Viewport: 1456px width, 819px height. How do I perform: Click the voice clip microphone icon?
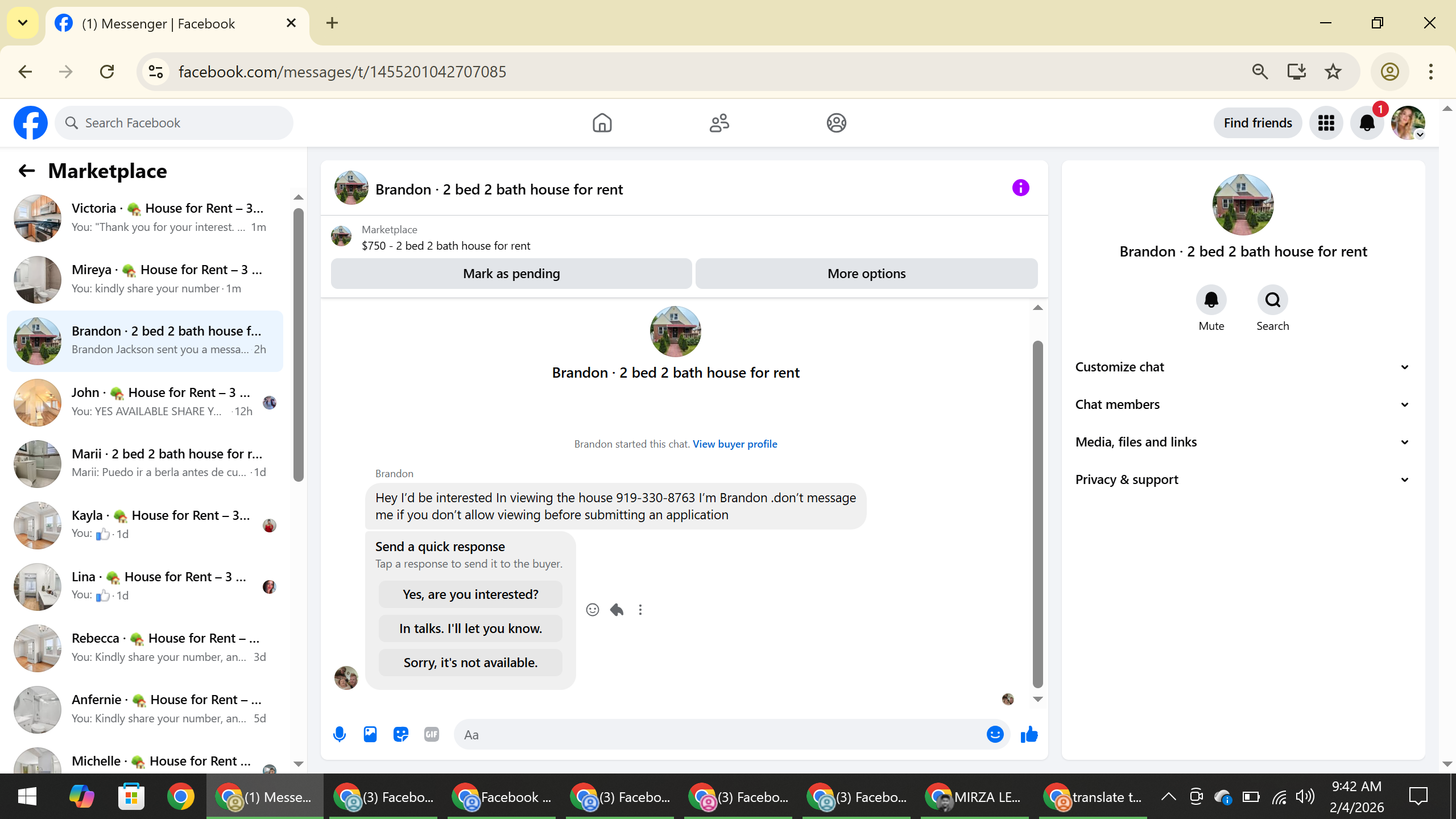click(340, 734)
